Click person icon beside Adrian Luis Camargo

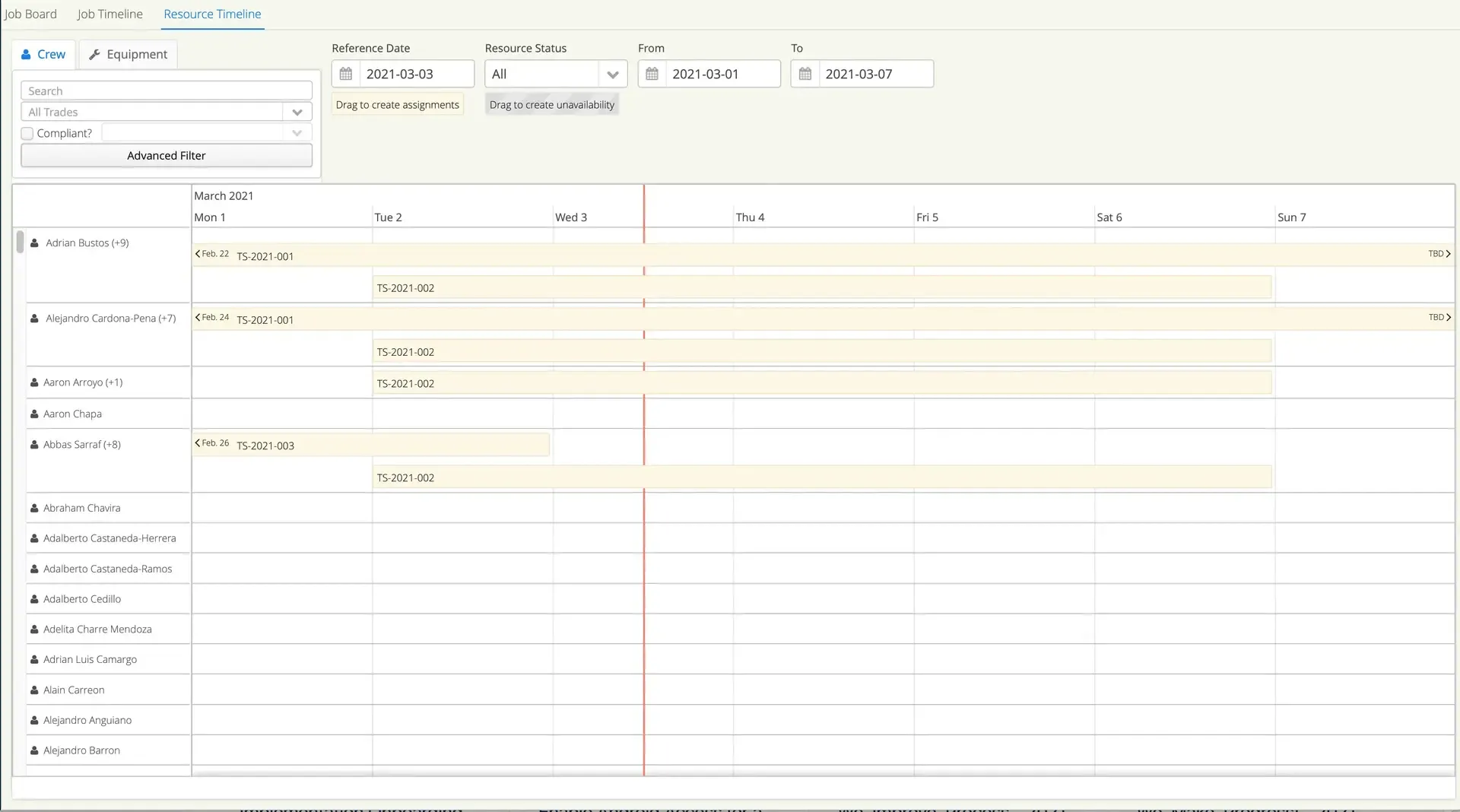coord(34,659)
